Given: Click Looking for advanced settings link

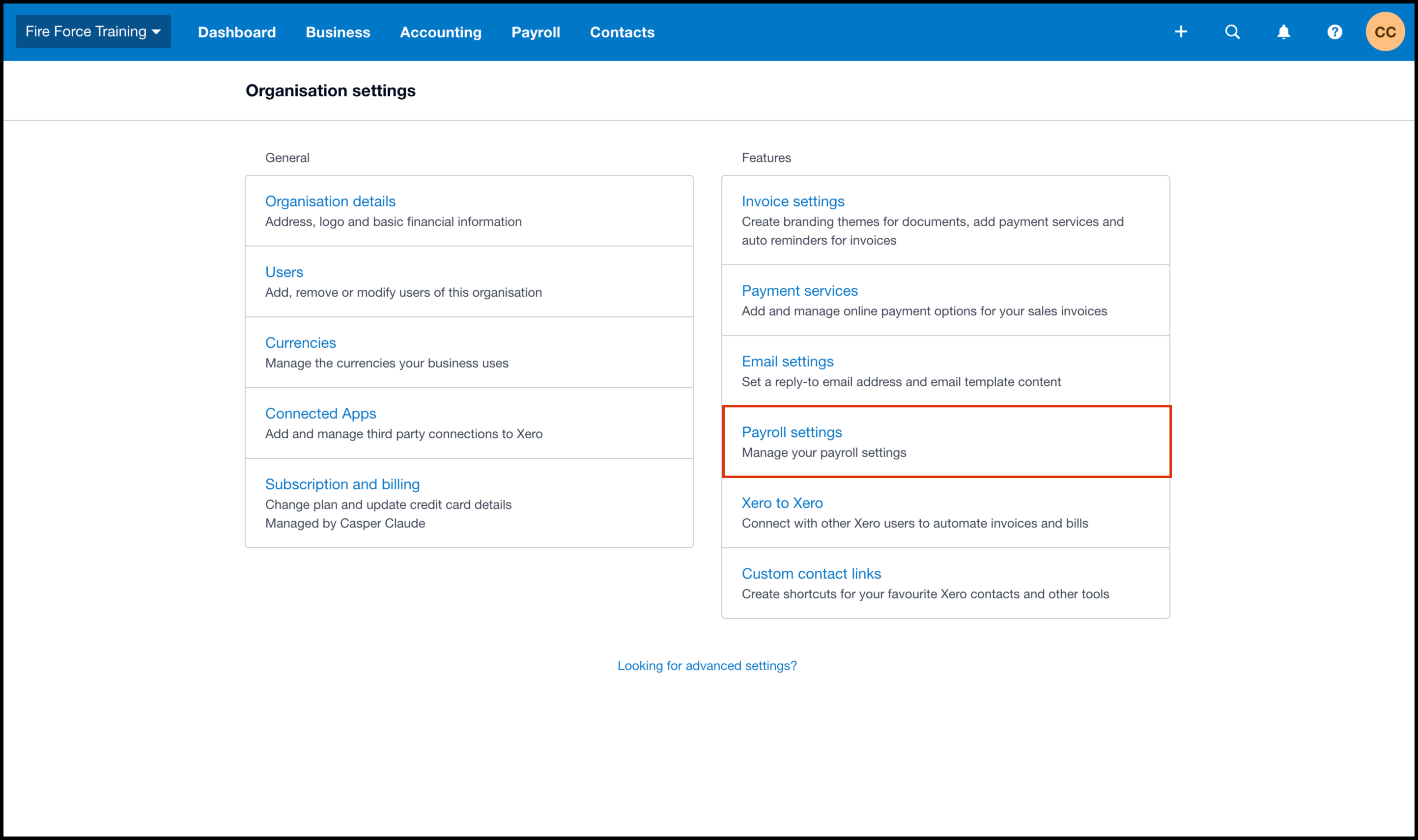Looking at the screenshot, I should [707, 666].
